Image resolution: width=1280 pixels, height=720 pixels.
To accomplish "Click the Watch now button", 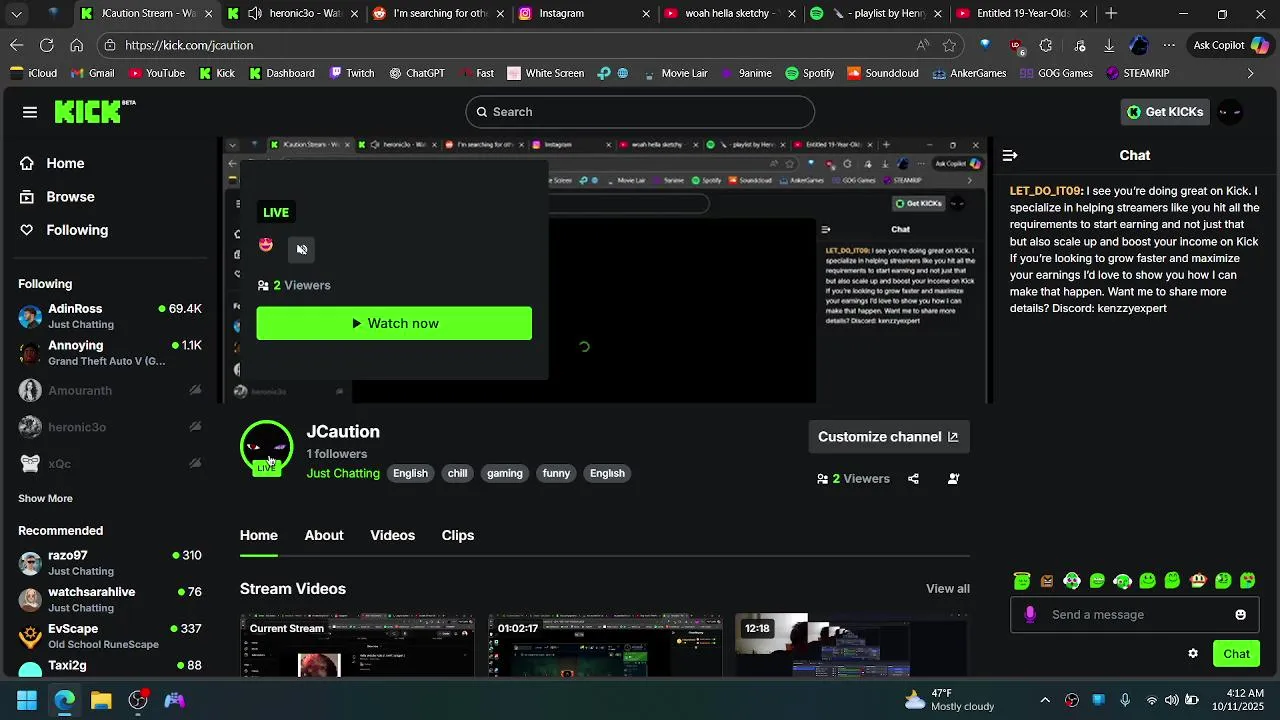I will tap(394, 323).
